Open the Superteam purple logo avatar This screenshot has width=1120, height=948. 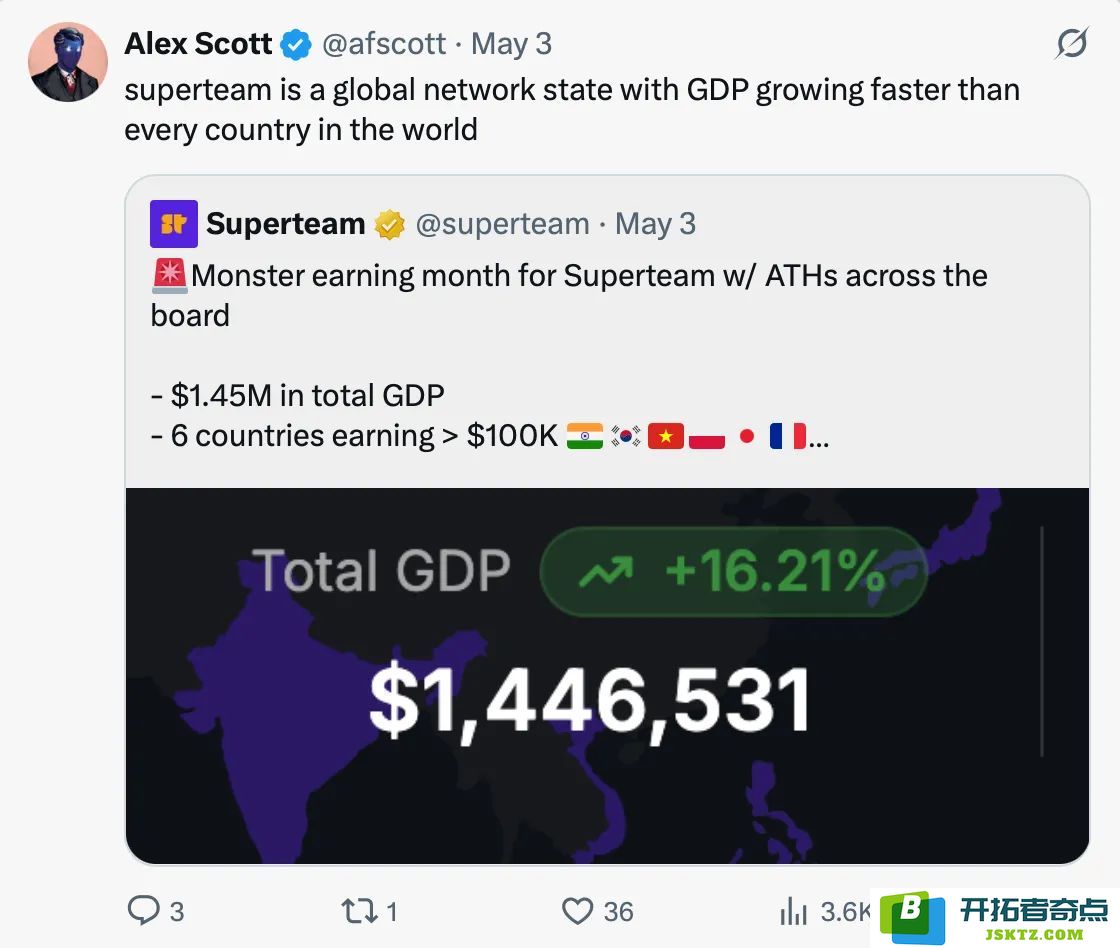(174, 224)
